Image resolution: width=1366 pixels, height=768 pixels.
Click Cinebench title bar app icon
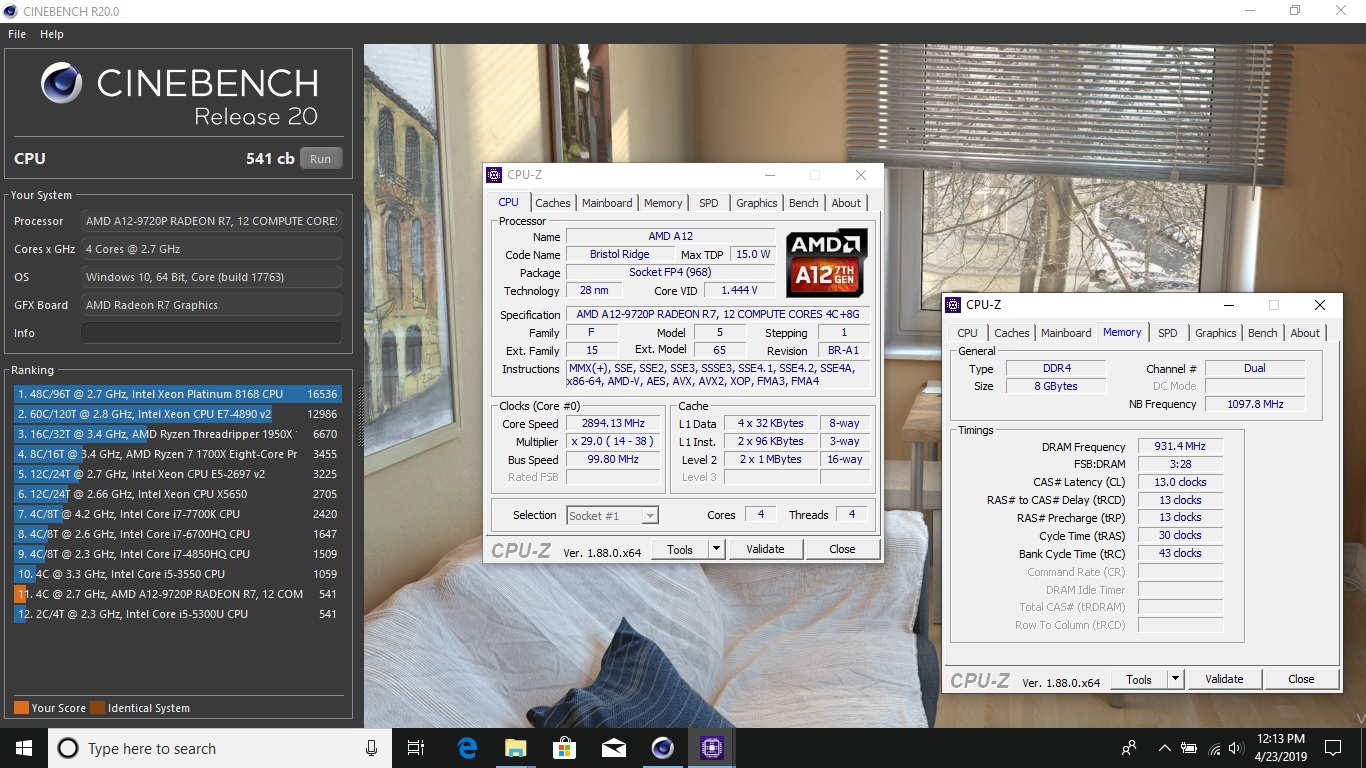11,11
